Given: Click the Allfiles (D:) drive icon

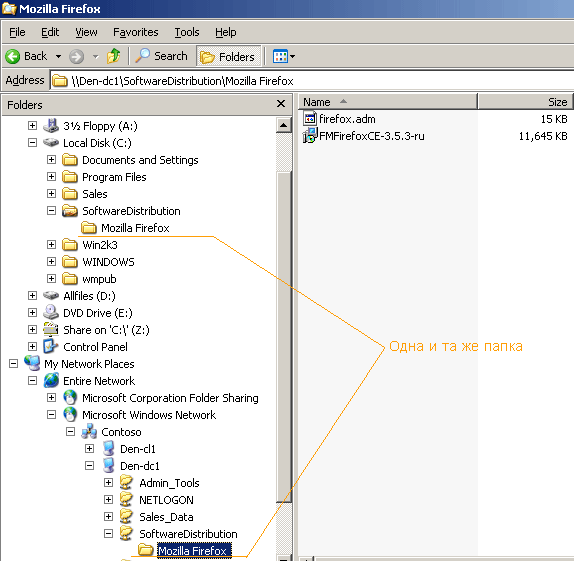Looking at the screenshot, I should point(51,295).
